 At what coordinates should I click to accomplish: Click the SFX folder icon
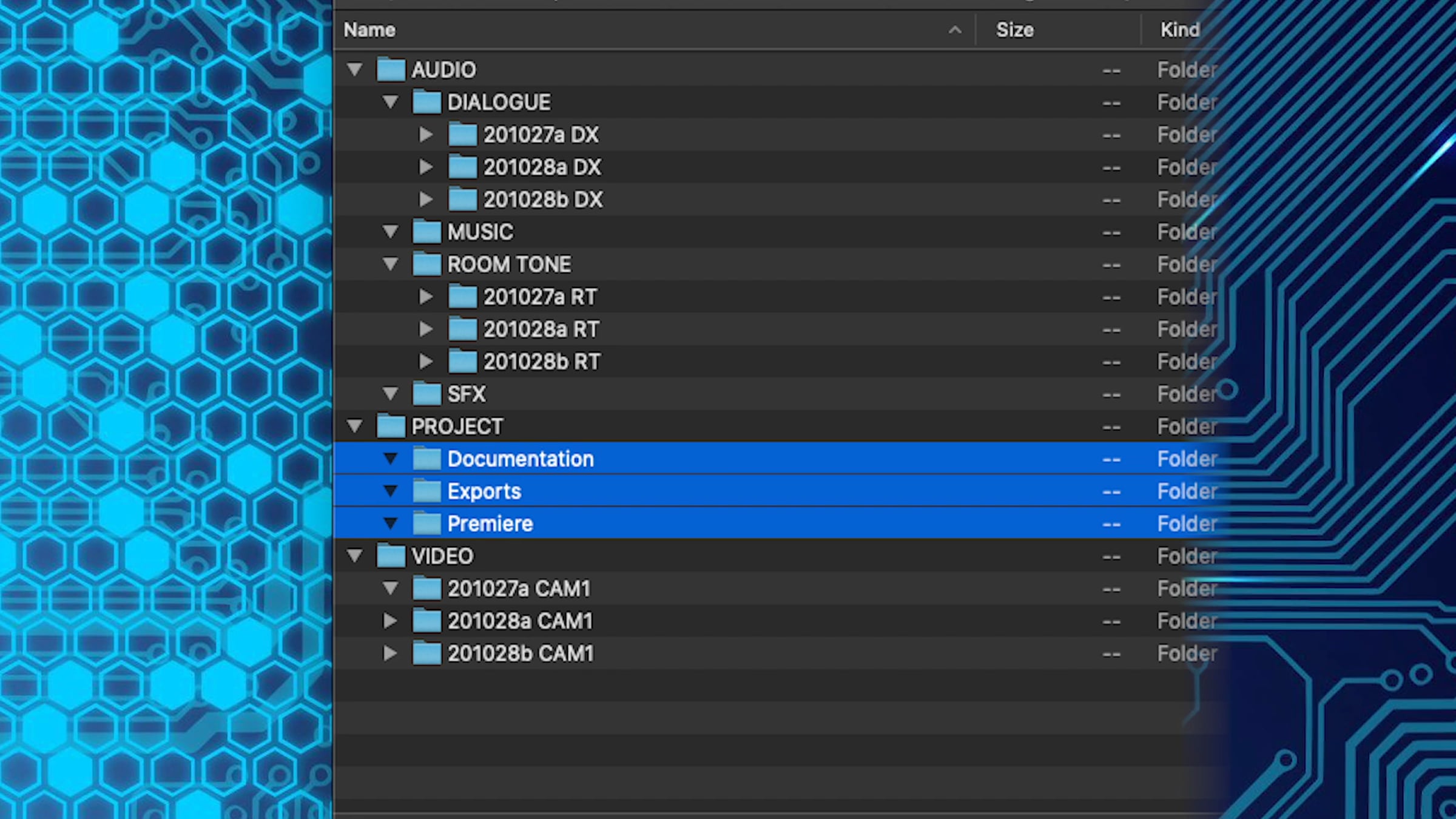[x=426, y=394]
